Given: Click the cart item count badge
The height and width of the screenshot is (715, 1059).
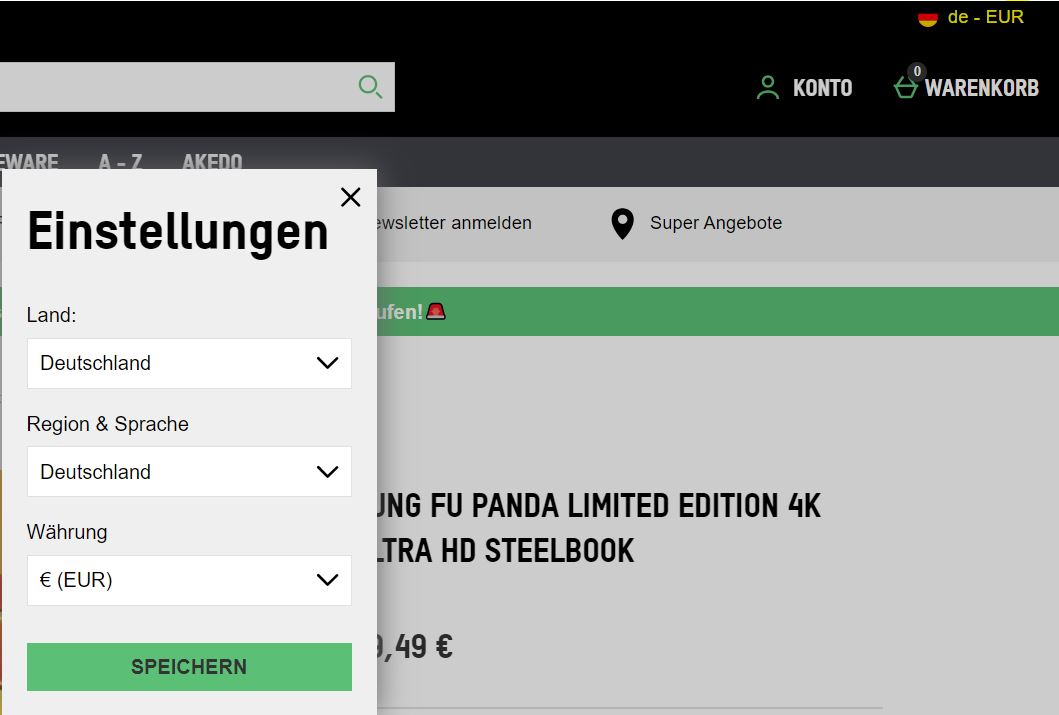Looking at the screenshot, I should click(x=916, y=72).
